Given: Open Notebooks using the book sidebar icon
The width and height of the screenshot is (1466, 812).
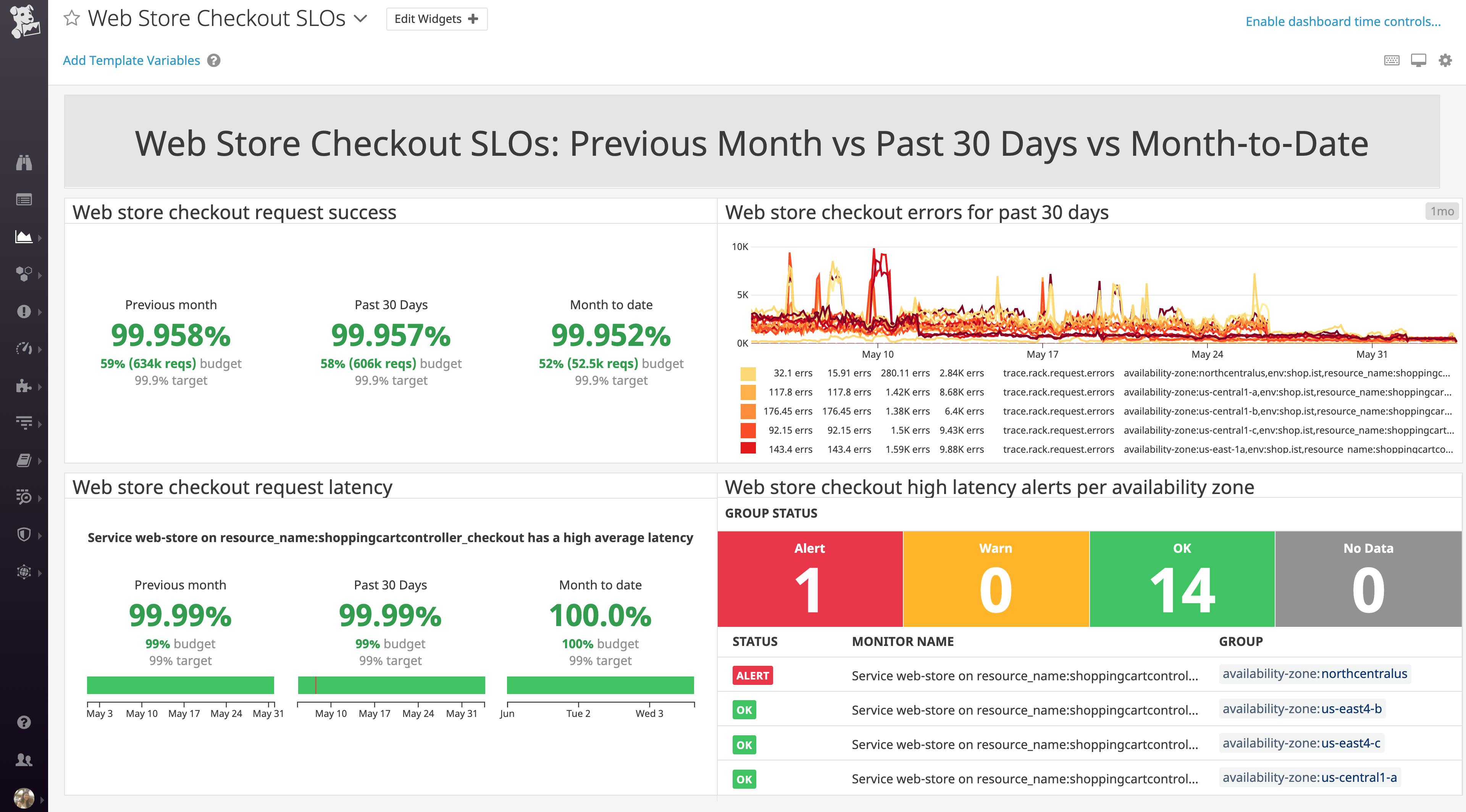Looking at the screenshot, I should click(x=24, y=460).
